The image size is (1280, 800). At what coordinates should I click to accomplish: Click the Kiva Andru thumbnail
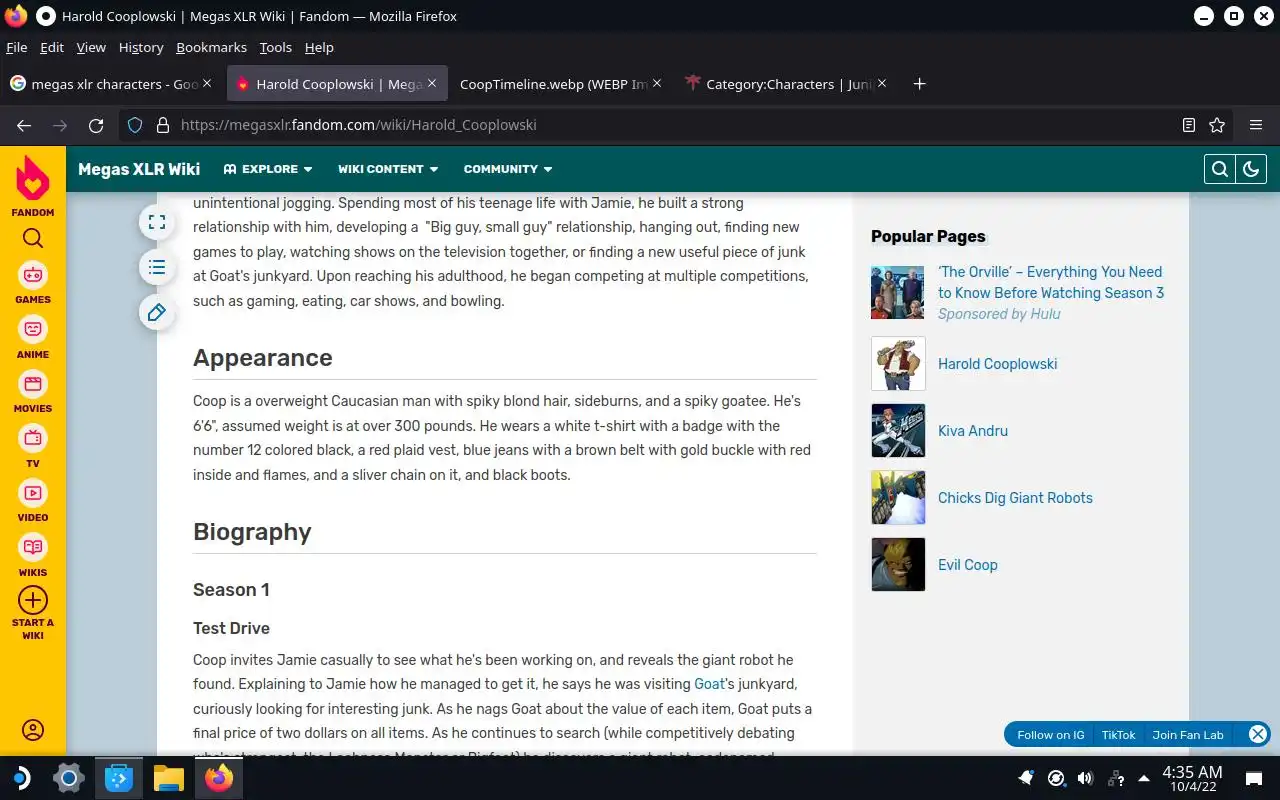[x=898, y=430]
